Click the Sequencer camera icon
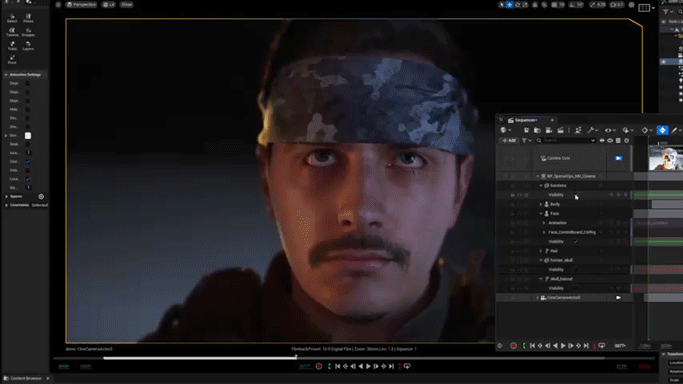 (x=549, y=130)
